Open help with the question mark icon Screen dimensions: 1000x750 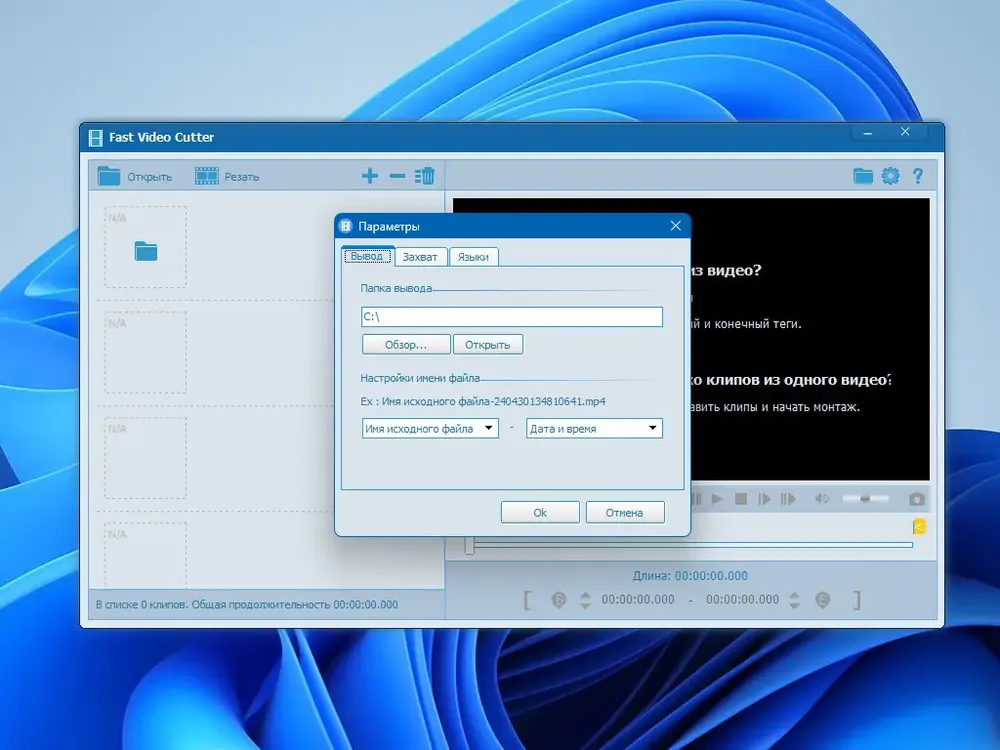click(x=918, y=176)
